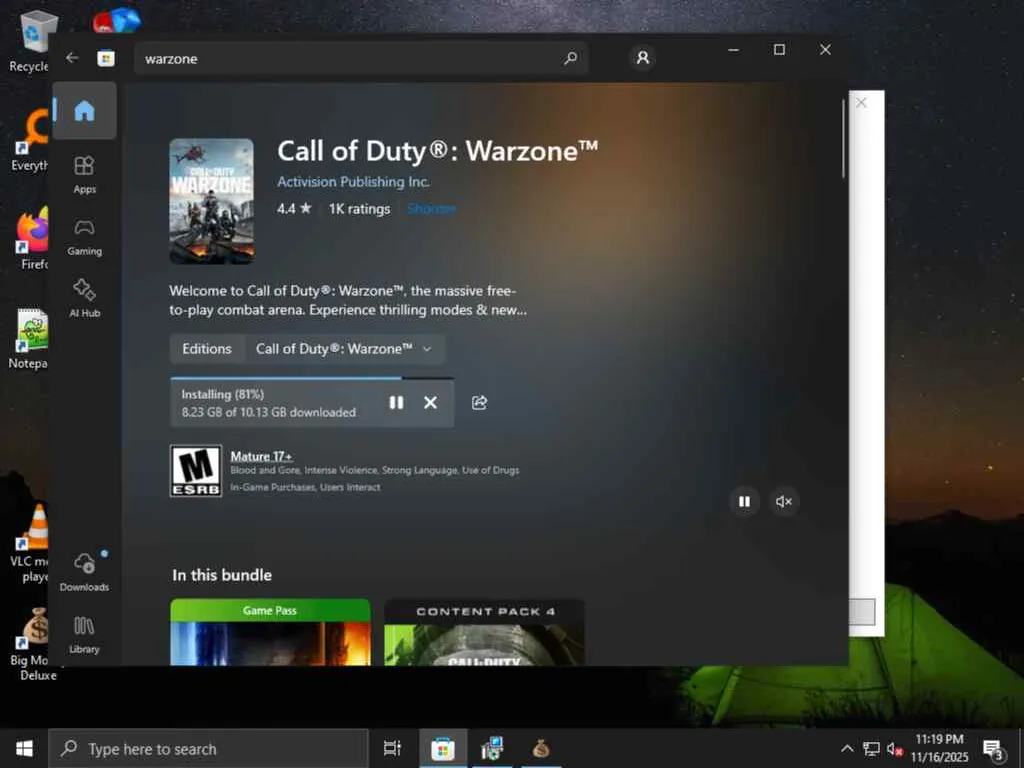This screenshot has height=768, width=1024.
Task: Open the Home tab in Store sidebar
Action: pyautogui.click(x=84, y=110)
